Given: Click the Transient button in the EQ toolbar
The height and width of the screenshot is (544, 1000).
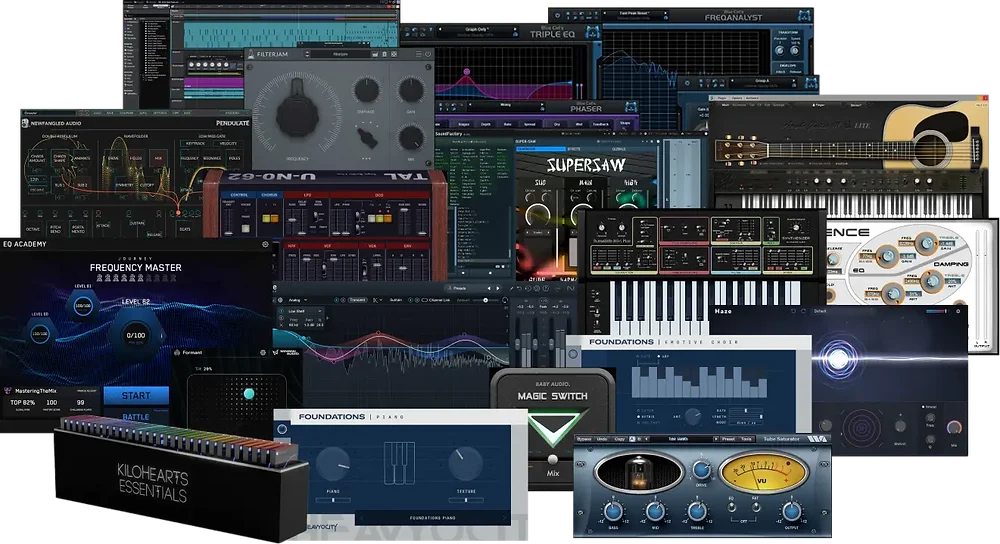Looking at the screenshot, I should [357, 300].
